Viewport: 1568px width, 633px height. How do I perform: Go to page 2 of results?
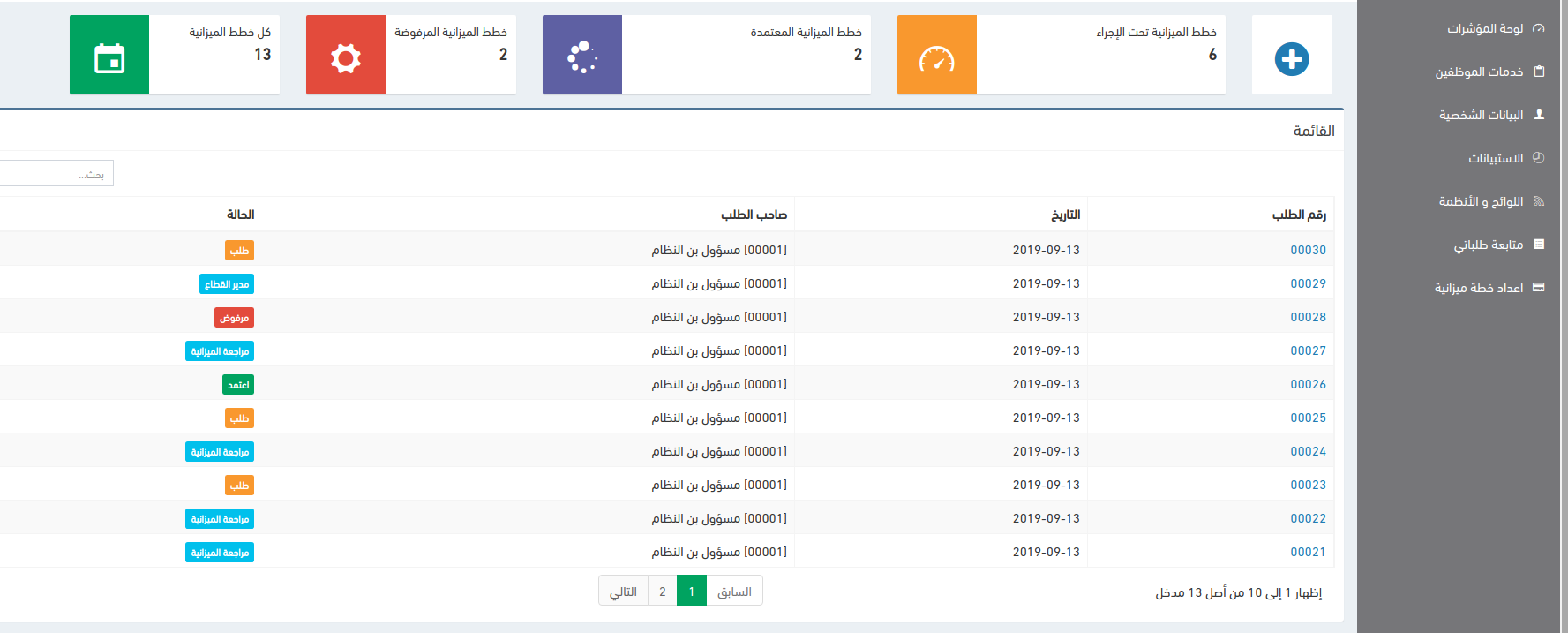(x=662, y=592)
